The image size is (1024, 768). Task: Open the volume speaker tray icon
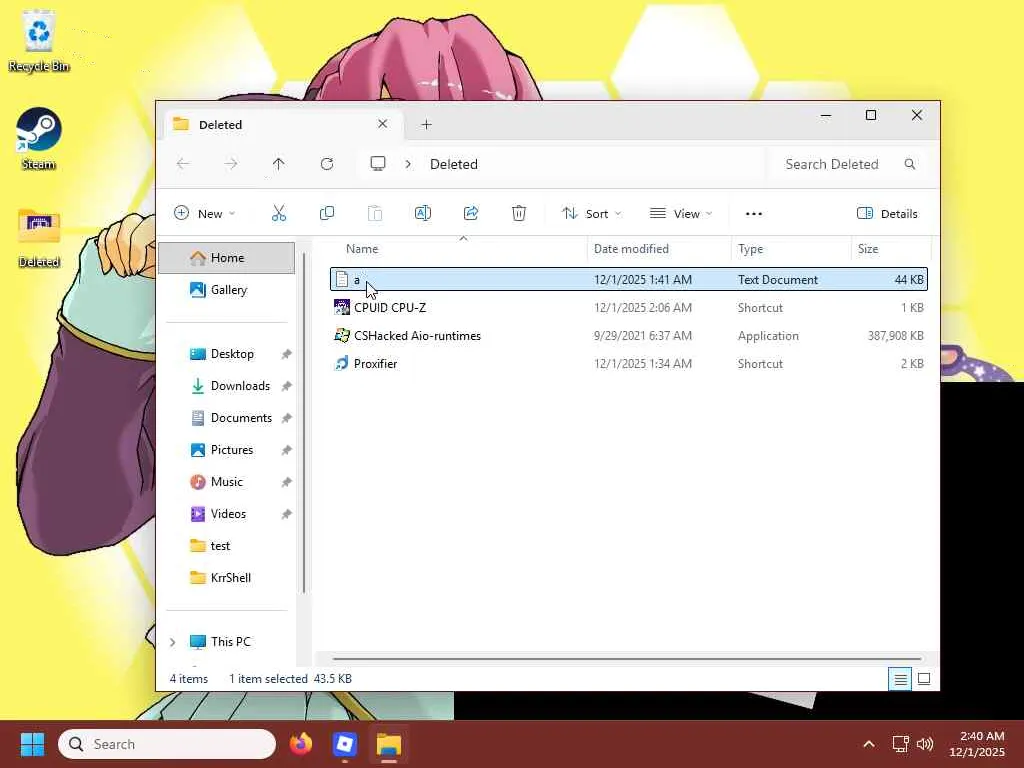(x=925, y=744)
